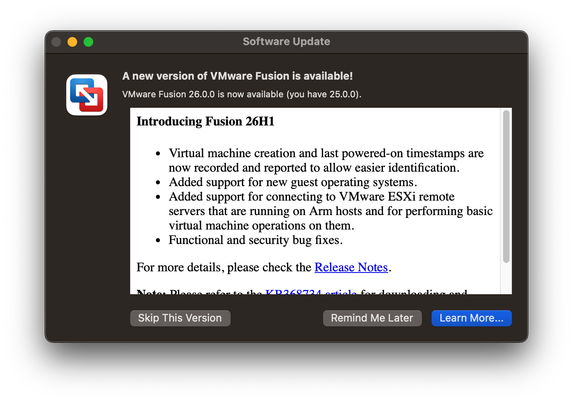Click 'A new version of VMware Fusion is available!'
The height and width of the screenshot is (402, 573).
pyautogui.click(x=238, y=76)
